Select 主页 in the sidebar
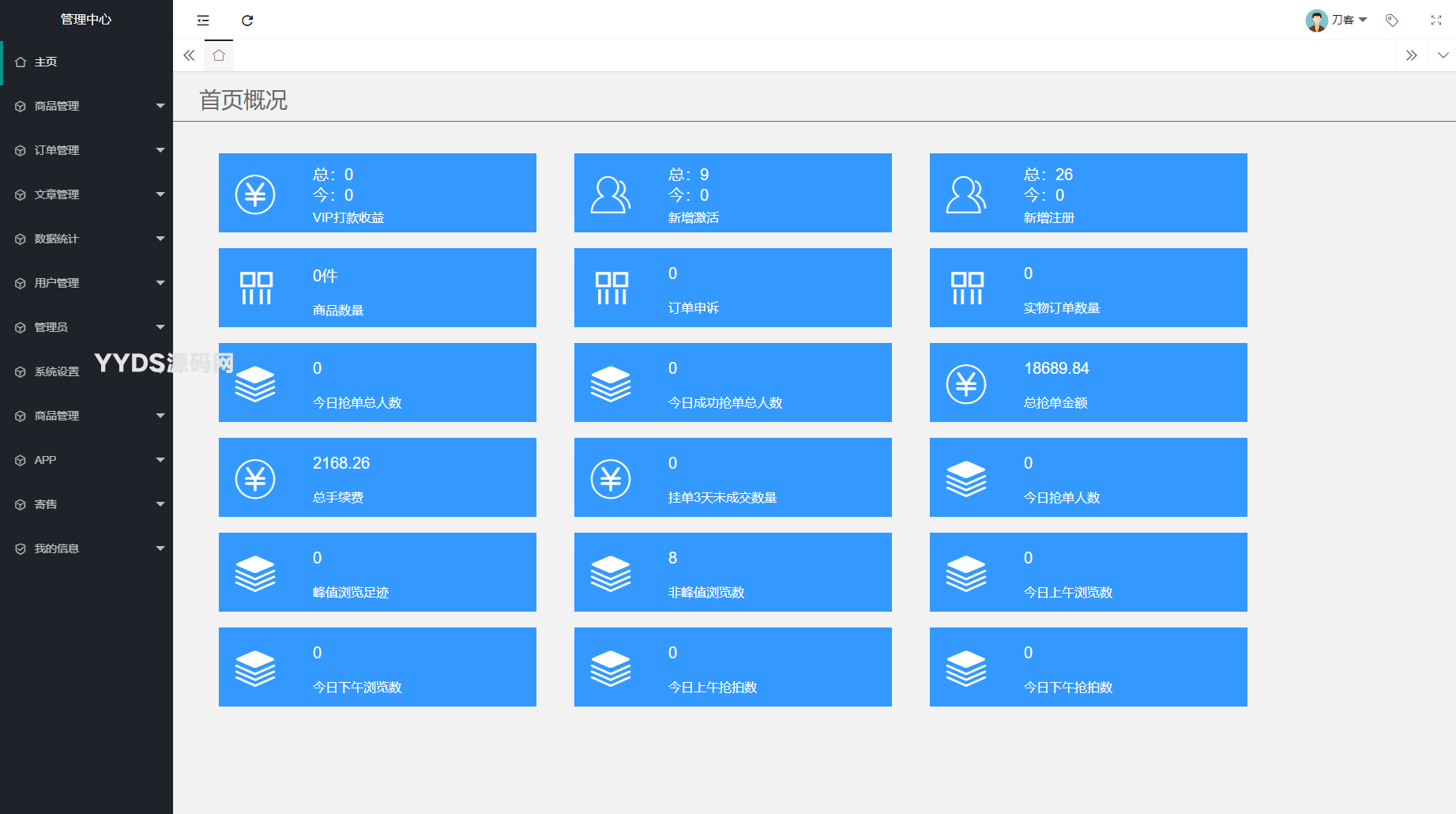This screenshot has height=814, width=1456. [46, 62]
